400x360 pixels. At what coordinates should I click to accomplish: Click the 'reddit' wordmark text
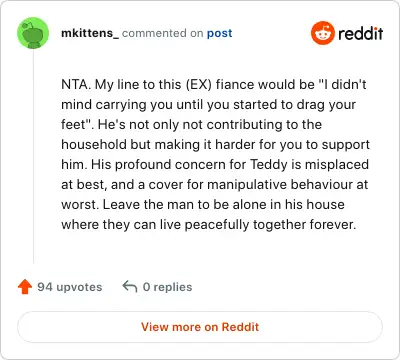pos(360,33)
